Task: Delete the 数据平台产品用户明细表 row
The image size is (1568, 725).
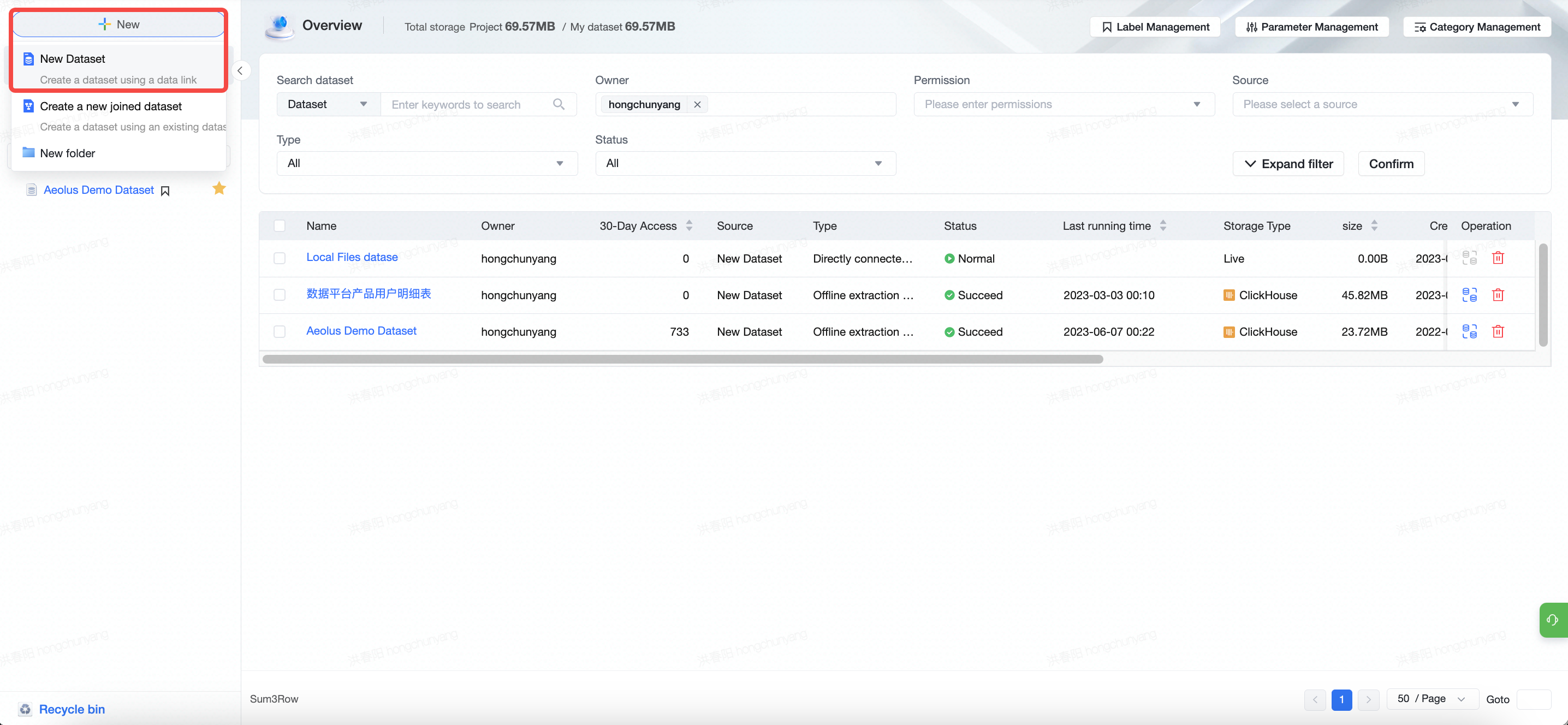Action: tap(1498, 295)
